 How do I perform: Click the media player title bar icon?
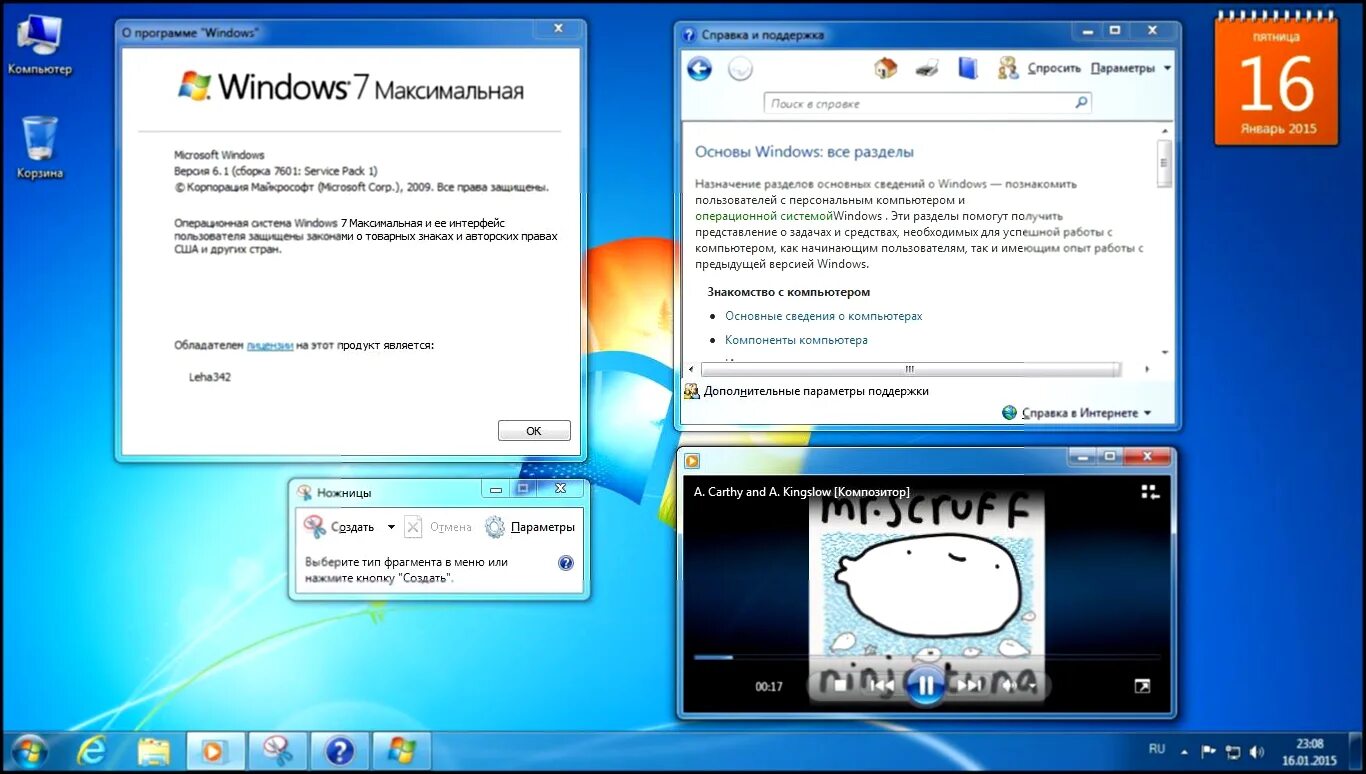[691, 461]
